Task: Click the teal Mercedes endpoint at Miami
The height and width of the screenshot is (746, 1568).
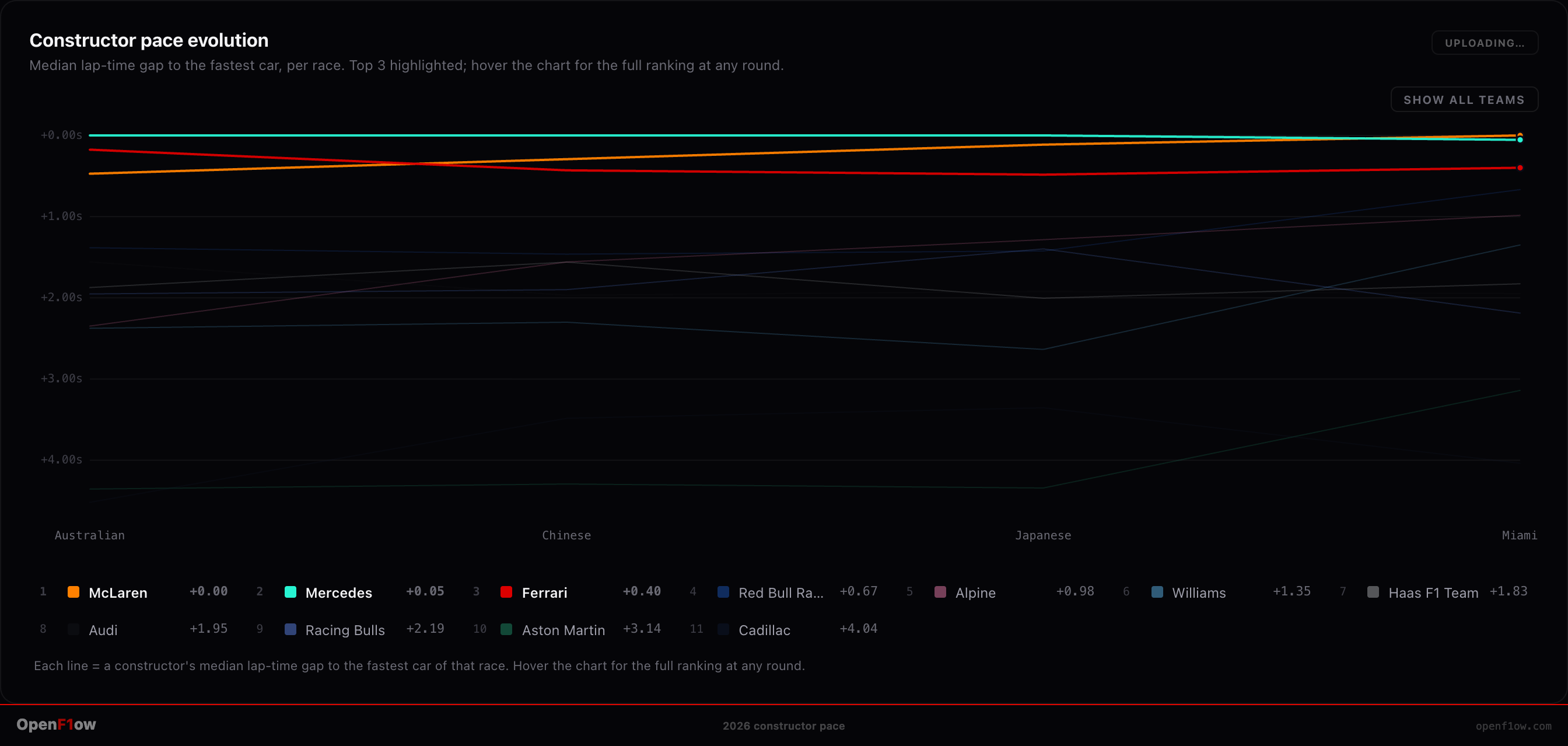Action: point(1520,140)
